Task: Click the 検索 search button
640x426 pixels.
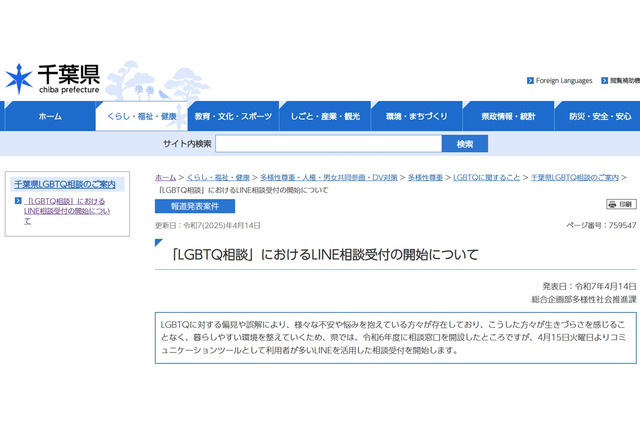Action: point(464,144)
